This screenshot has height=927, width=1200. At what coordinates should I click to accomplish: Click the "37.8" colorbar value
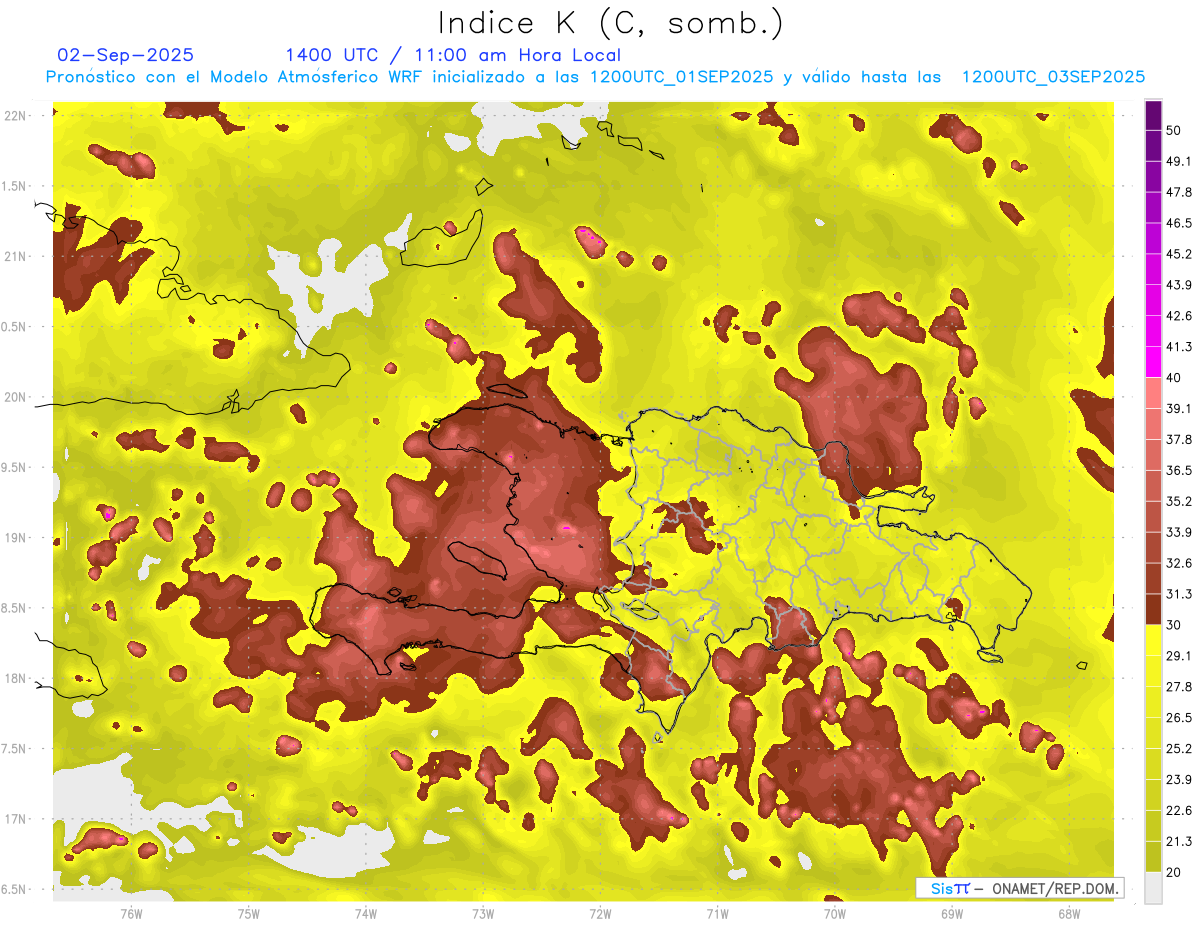coord(1178,439)
